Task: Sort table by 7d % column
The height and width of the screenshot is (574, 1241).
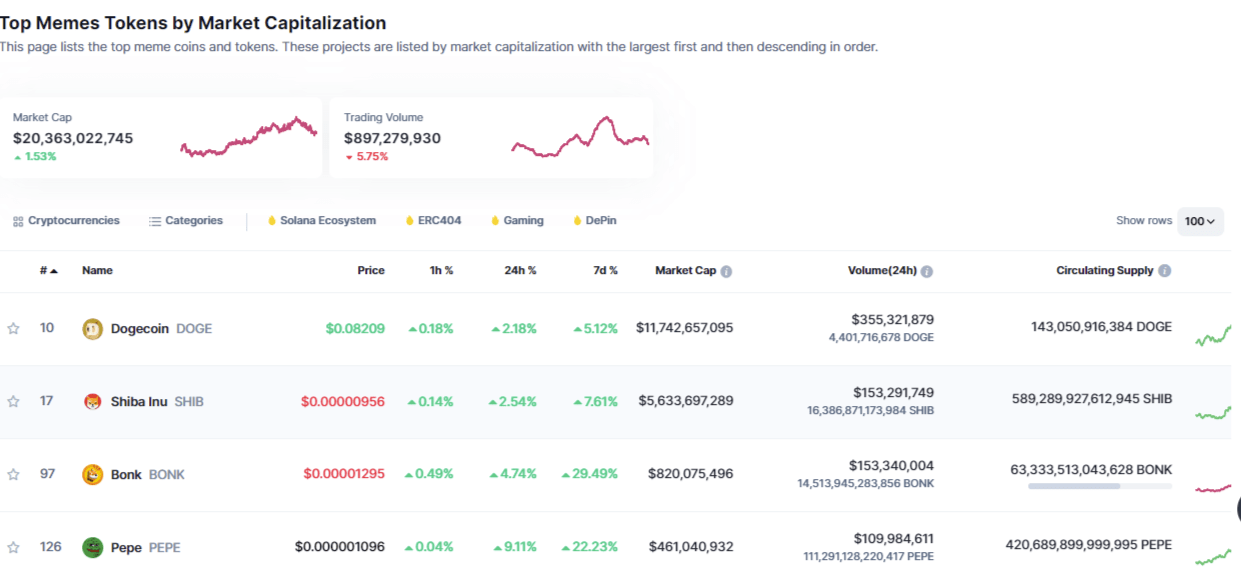Action: coord(604,270)
